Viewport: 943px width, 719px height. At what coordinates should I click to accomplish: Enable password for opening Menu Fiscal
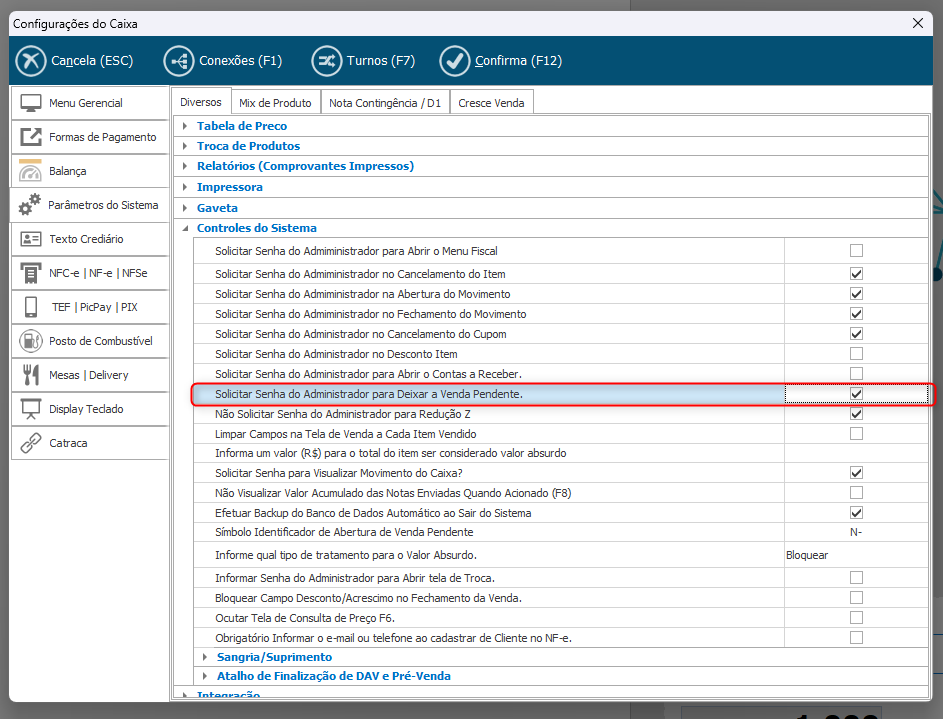856,251
